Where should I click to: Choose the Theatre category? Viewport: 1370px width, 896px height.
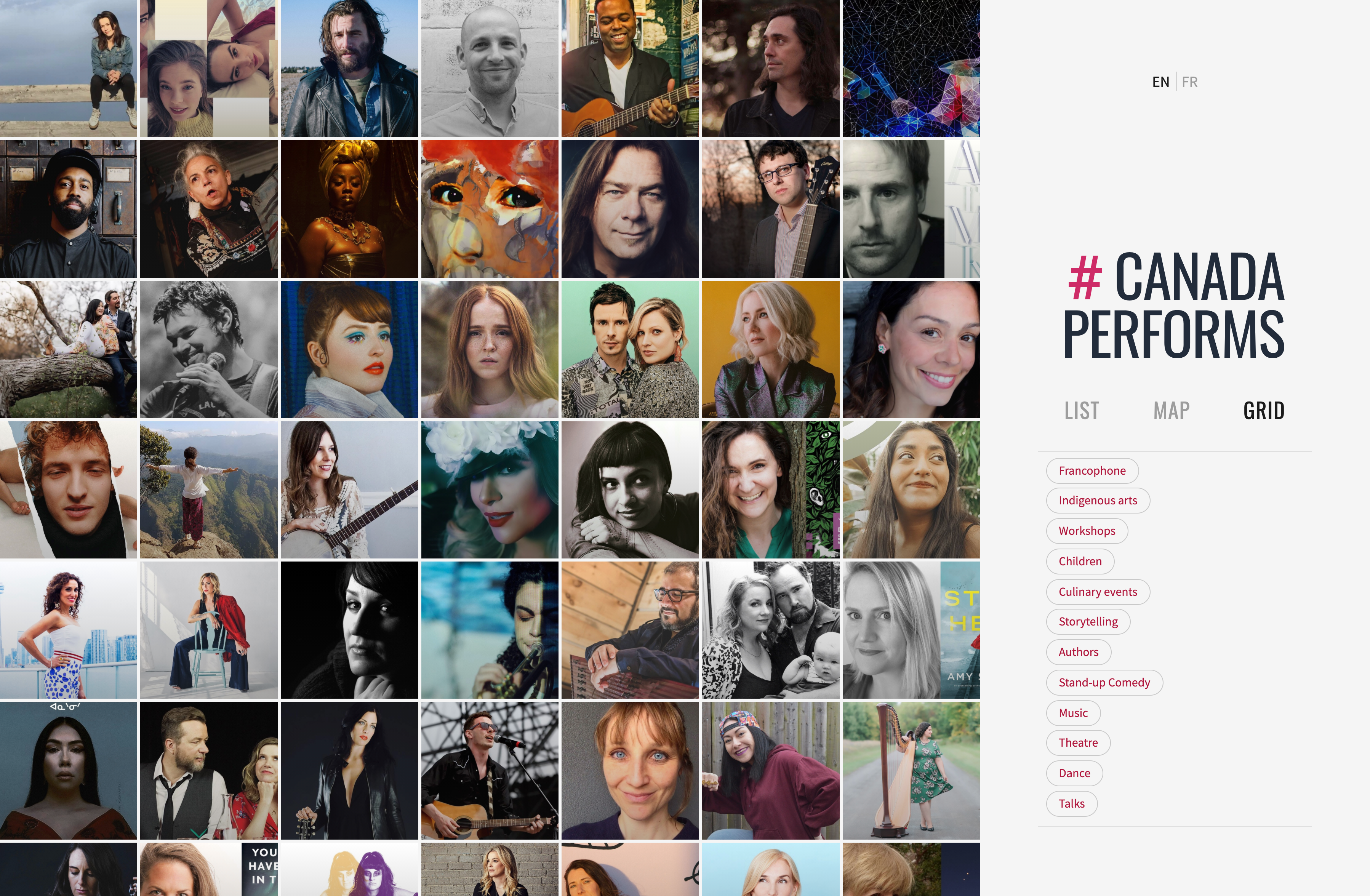[1077, 744]
